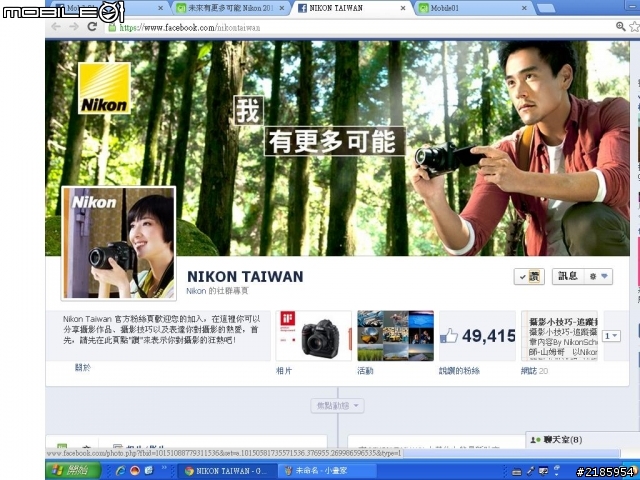
Task: Close the 未來有更多可能 Nikon tab
Action: (x=282, y=8)
